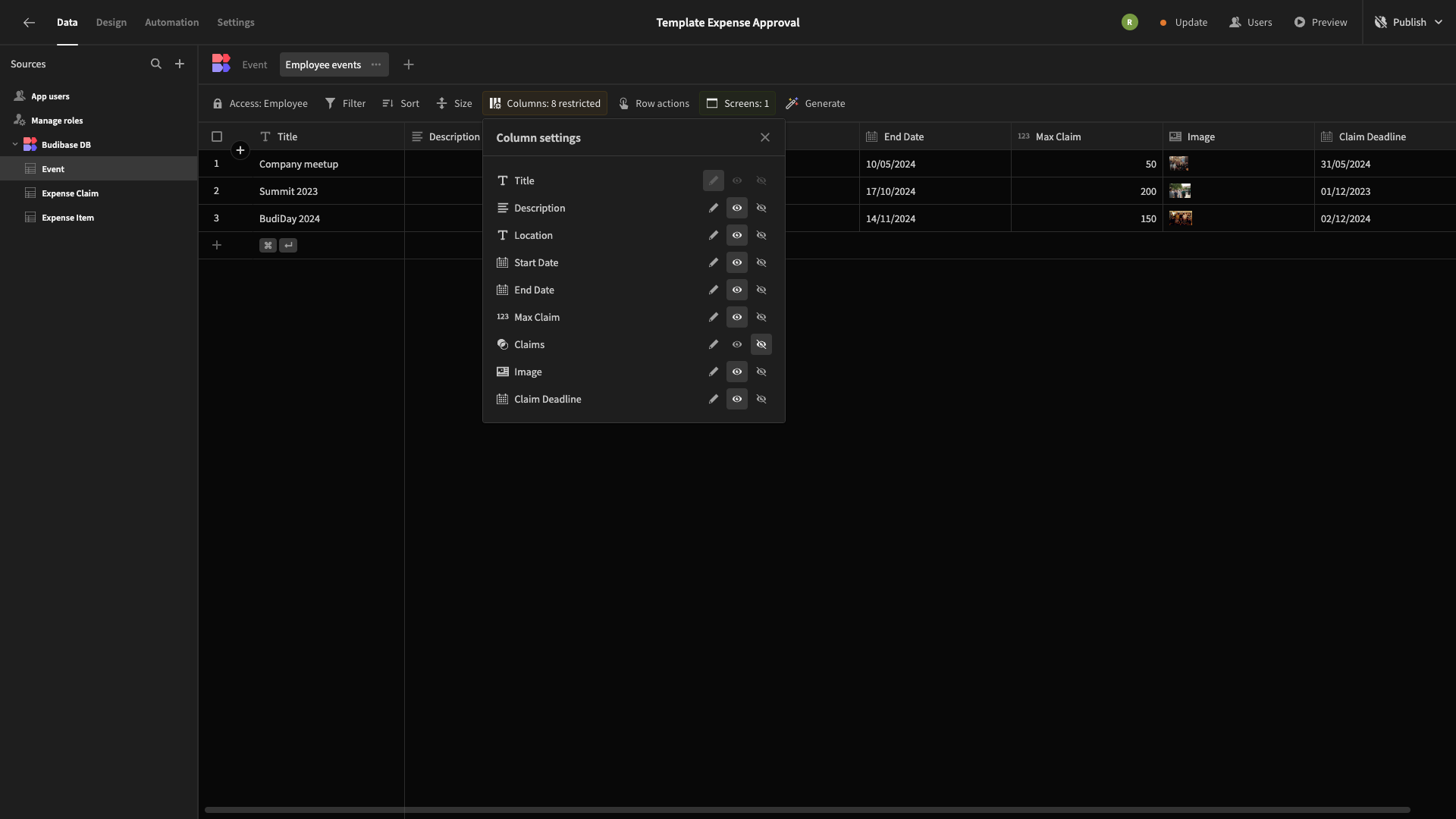
Task: Click edit pencil for Description column
Action: pos(714,208)
